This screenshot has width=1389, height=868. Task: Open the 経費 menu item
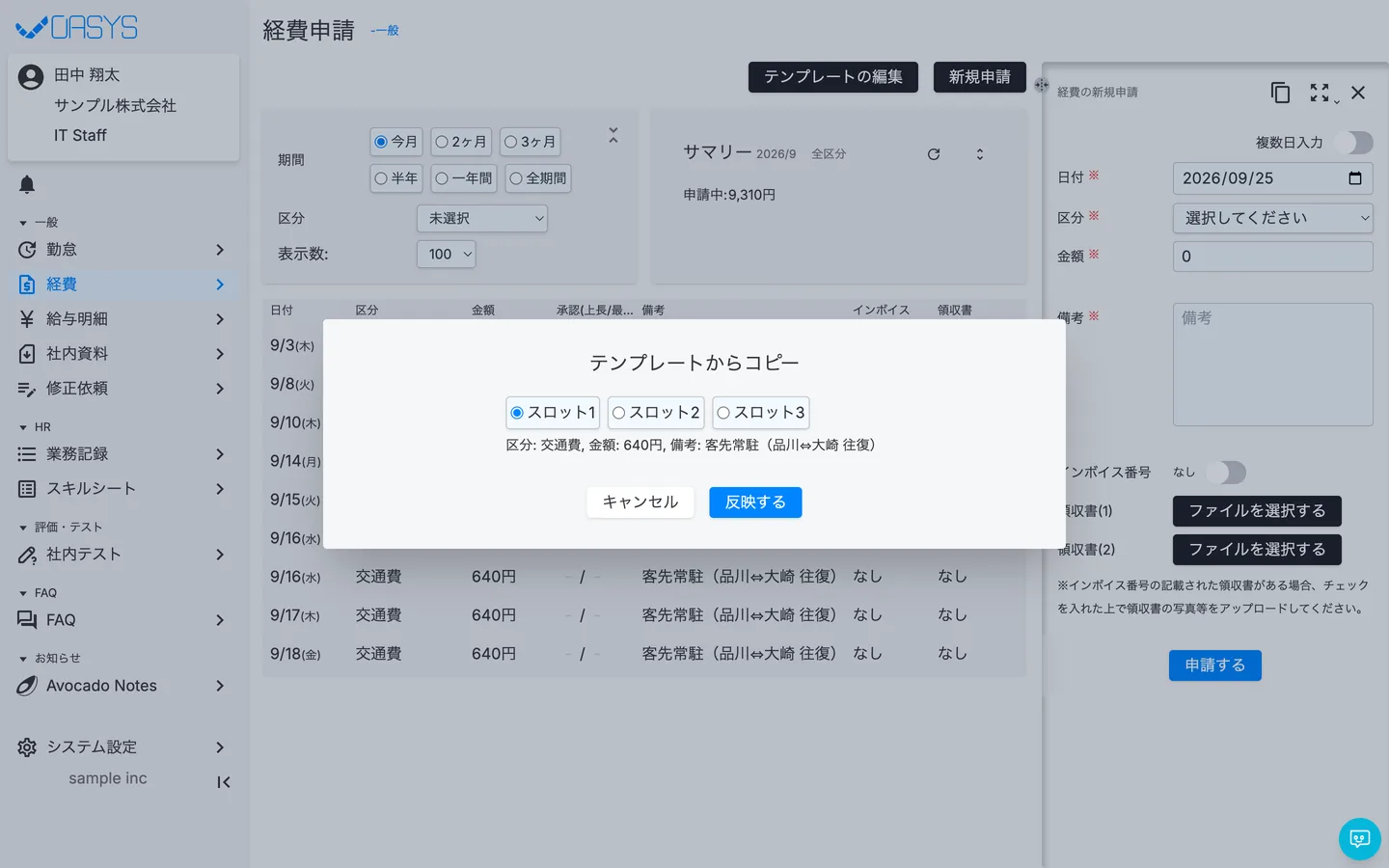[x=122, y=285]
